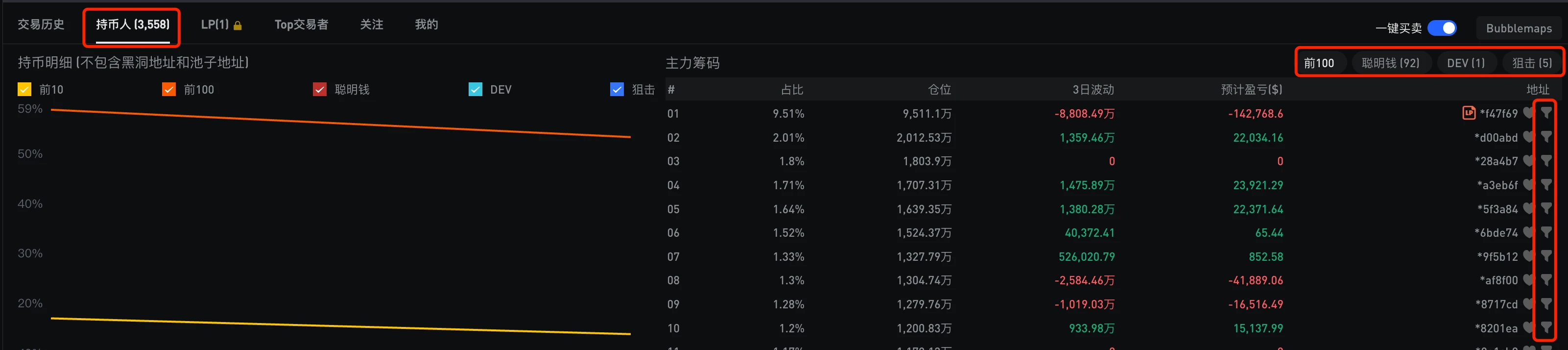The width and height of the screenshot is (1568, 350).
Task: Disable the 一键买卖 switch
Action: click(x=1441, y=28)
